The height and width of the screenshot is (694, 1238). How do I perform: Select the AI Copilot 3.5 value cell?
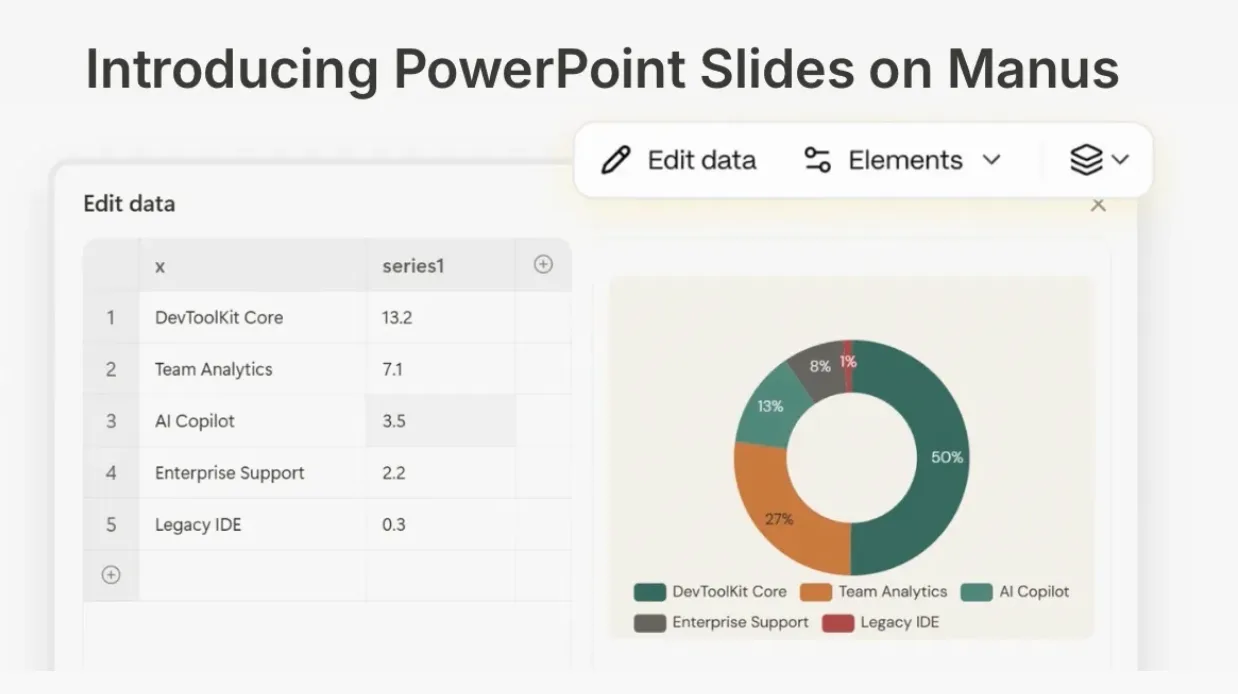coord(440,421)
